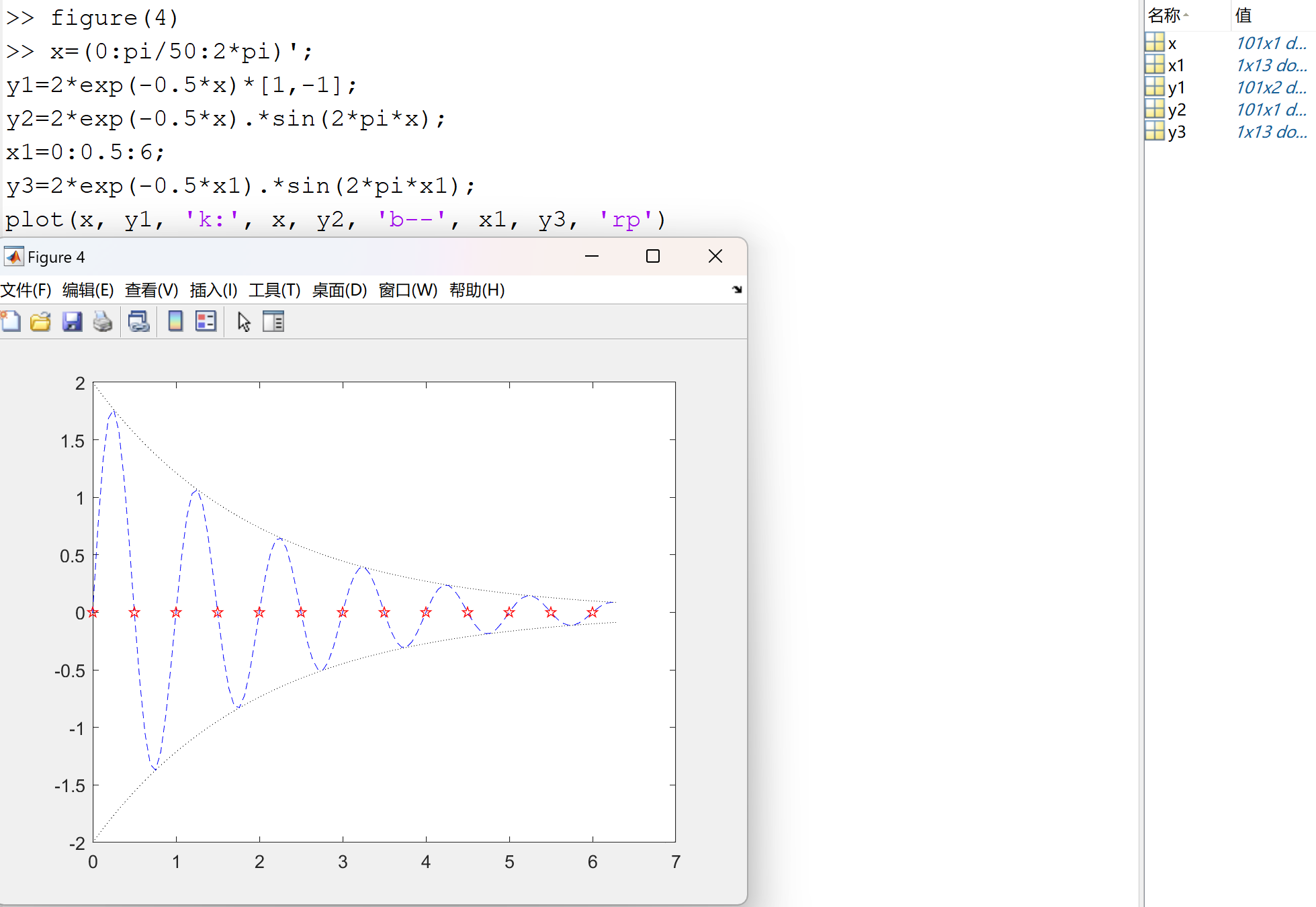The image size is (1316, 907).
Task: Select variable y3 icon in workspace
Action: click(1154, 131)
